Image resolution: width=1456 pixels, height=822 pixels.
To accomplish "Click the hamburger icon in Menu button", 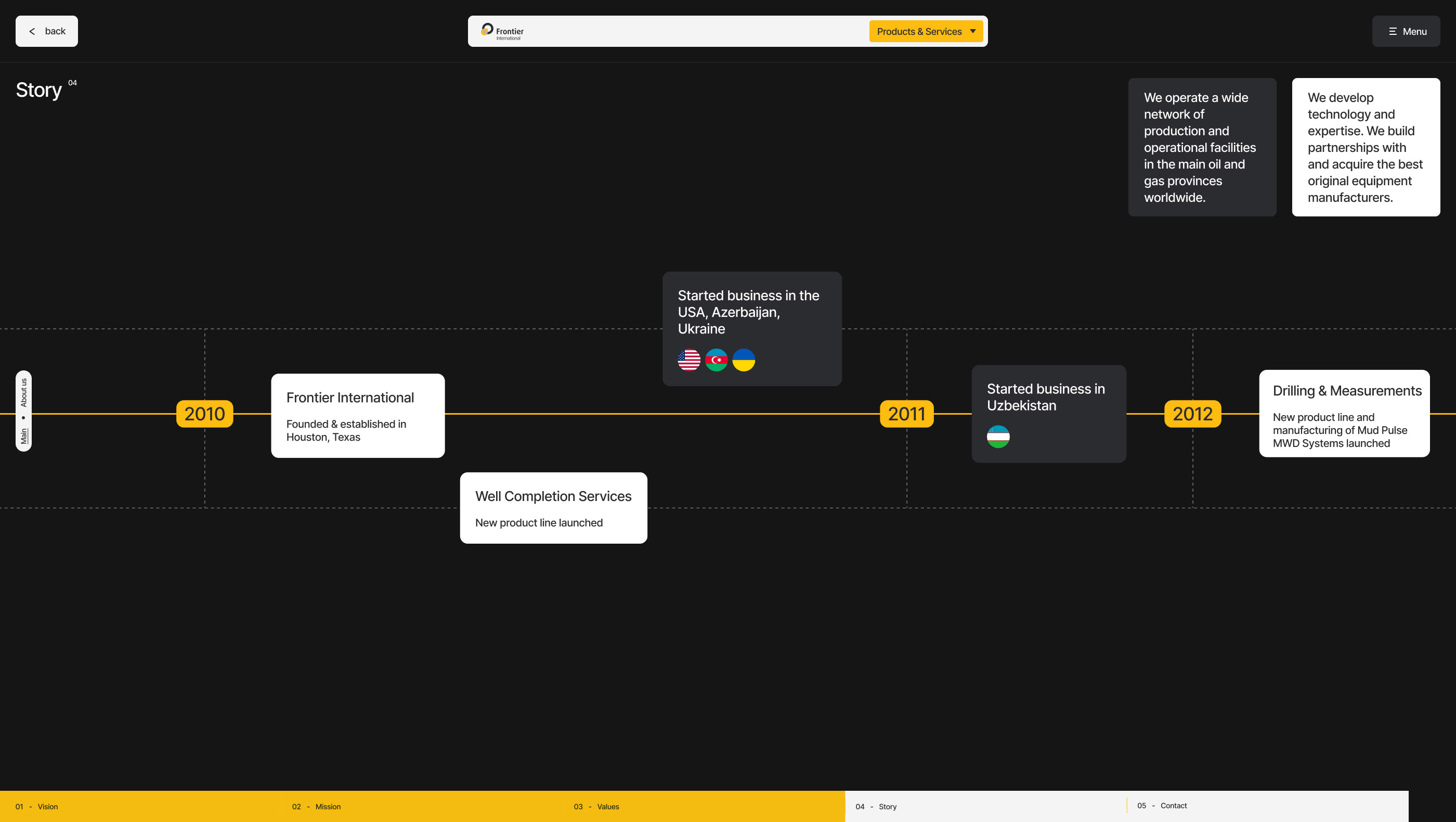I will pos(1392,32).
